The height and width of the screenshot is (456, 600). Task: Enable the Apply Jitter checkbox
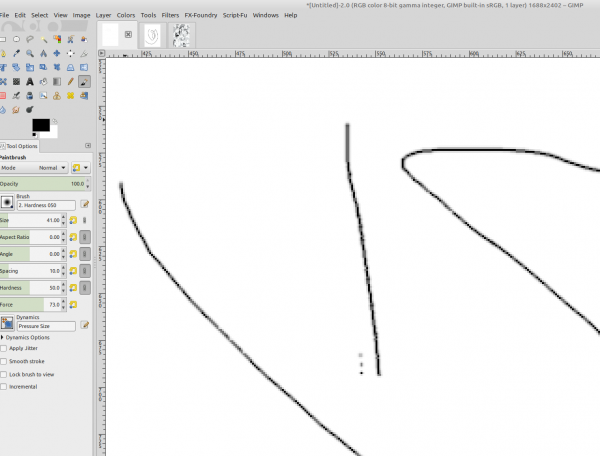pos(4,349)
